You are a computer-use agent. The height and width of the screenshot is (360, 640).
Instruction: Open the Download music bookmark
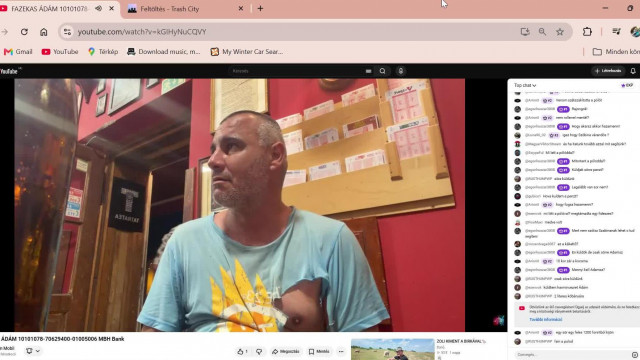click(x=164, y=52)
